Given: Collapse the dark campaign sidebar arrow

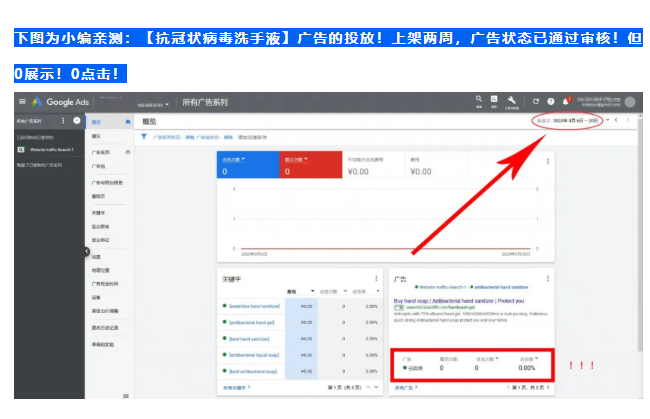Looking at the screenshot, I should 87,251.
